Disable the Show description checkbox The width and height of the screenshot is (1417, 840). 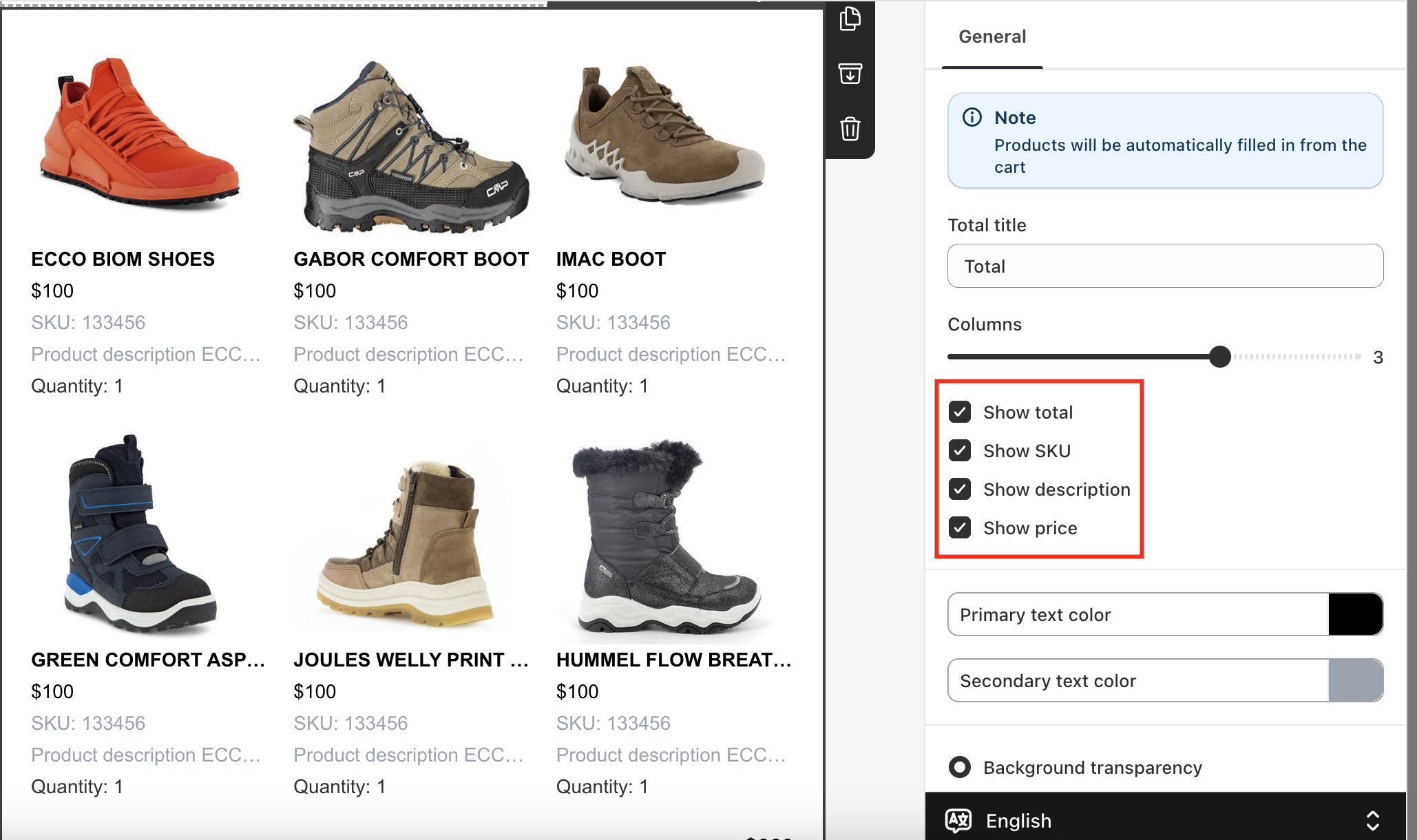pyautogui.click(x=960, y=489)
